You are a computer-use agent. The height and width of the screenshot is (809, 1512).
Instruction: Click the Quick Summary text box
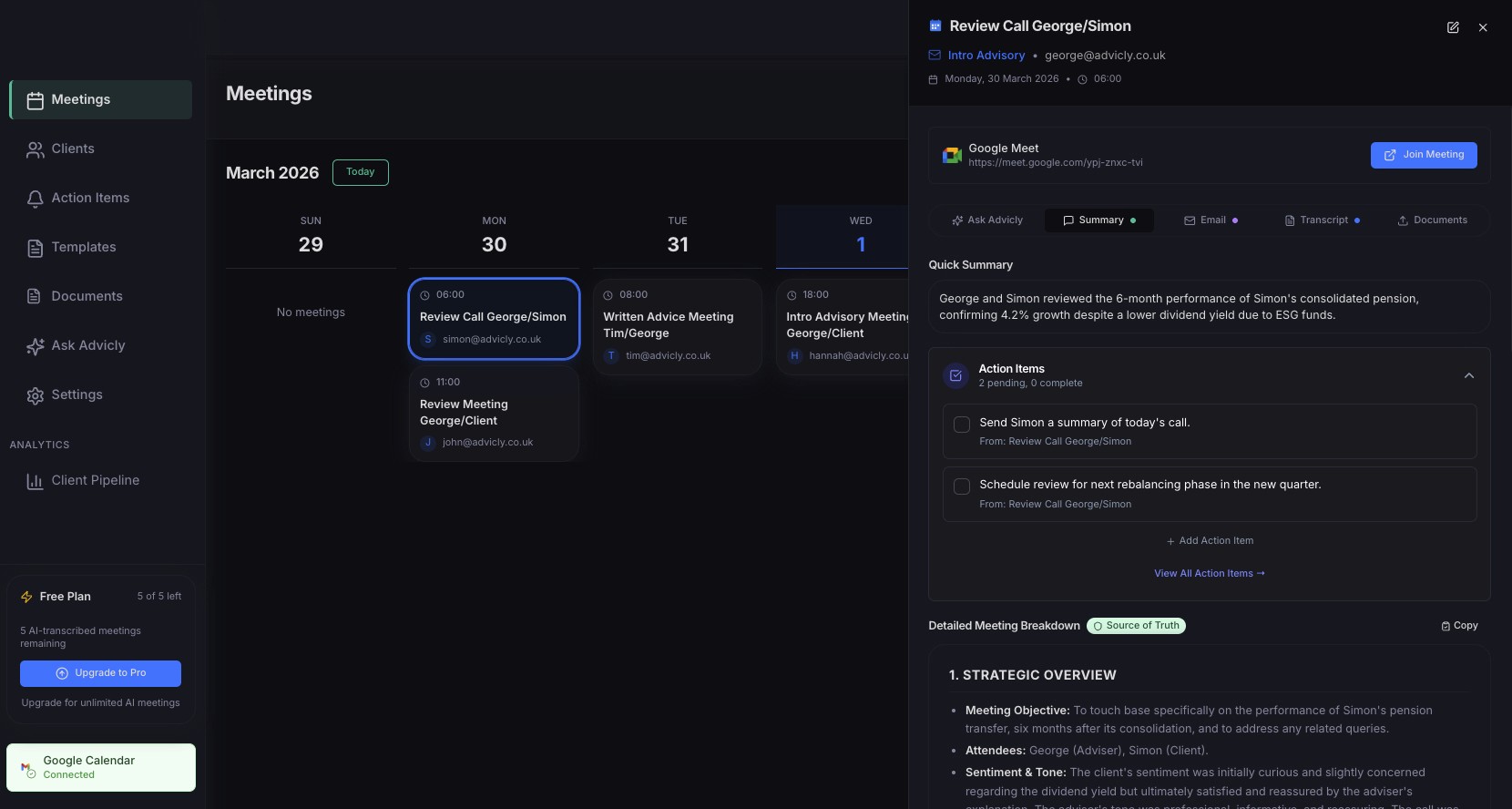[1210, 307]
